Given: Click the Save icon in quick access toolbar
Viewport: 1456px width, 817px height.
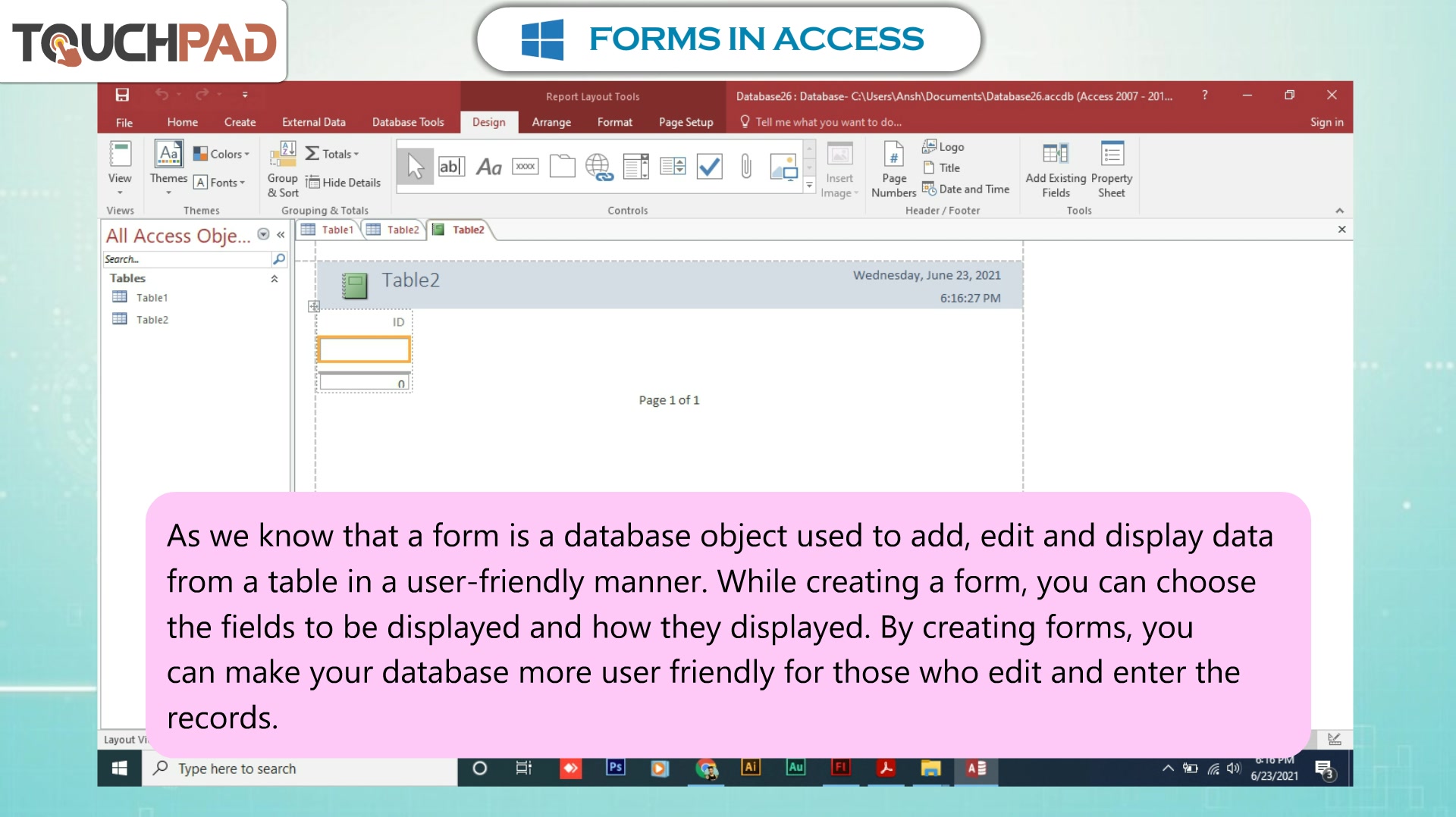Looking at the screenshot, I should 122,95.
